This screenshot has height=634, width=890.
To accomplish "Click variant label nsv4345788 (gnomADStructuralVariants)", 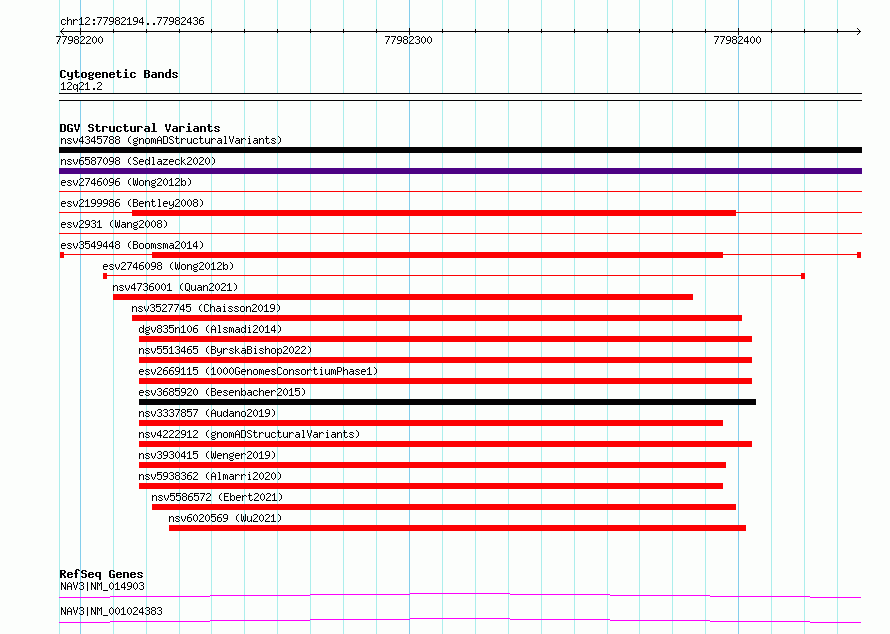I will (x=171, y=140).
